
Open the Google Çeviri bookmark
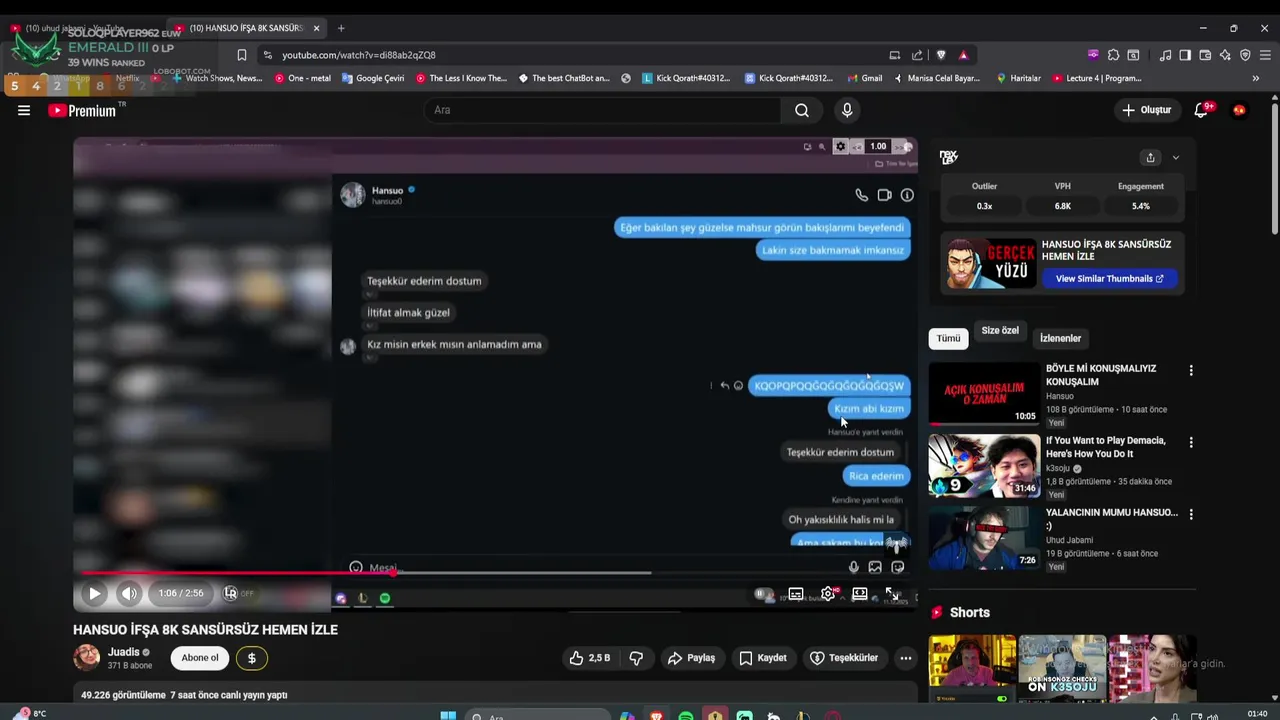373,78
